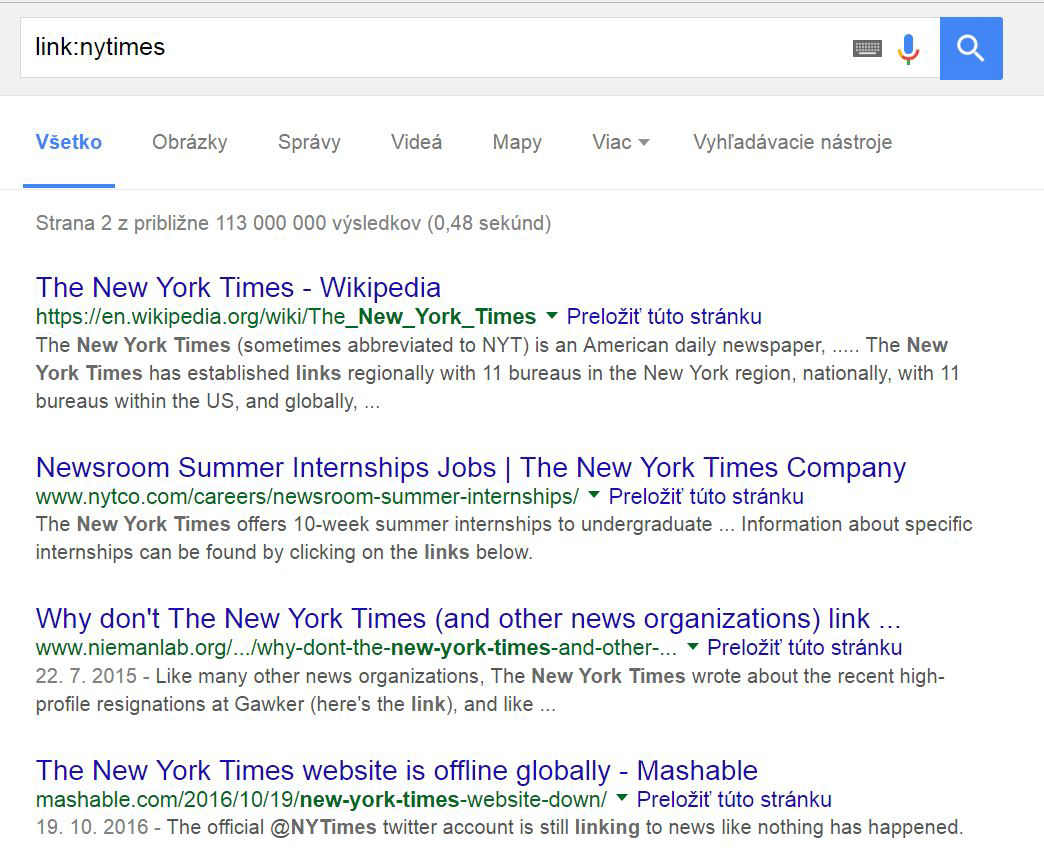Expand dropdown arrow beside niemanlab.org URL

coord(692,647)
